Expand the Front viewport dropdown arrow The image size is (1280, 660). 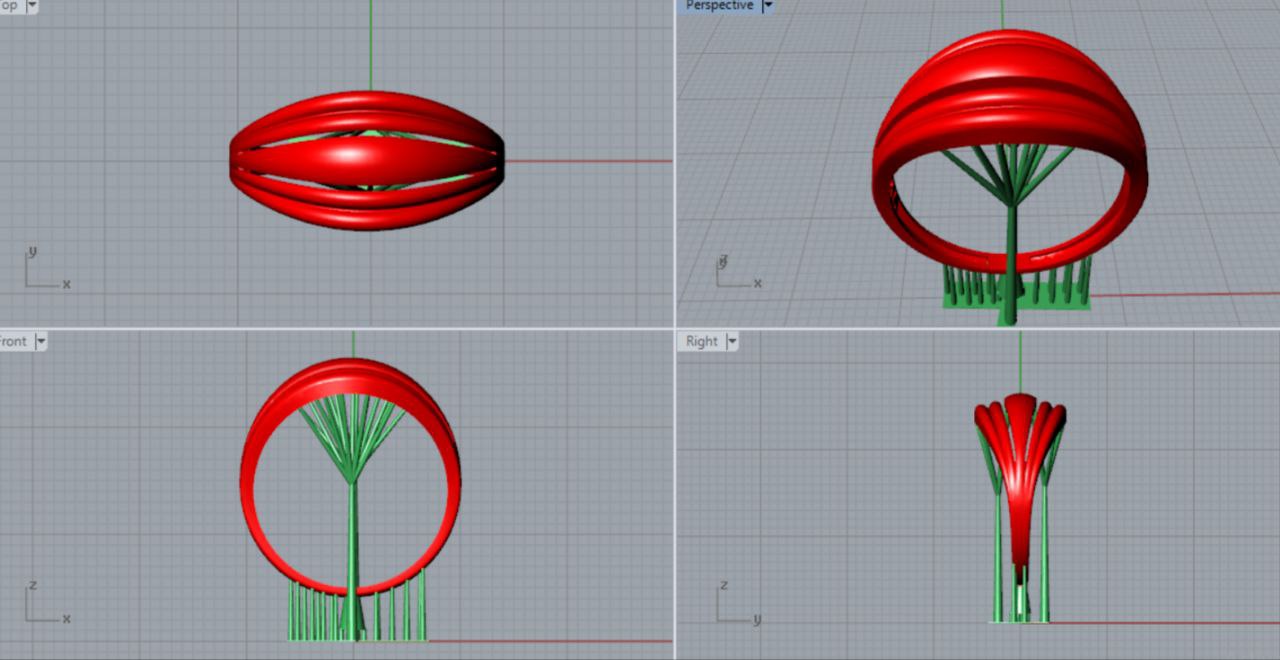(x=41, y=341)
